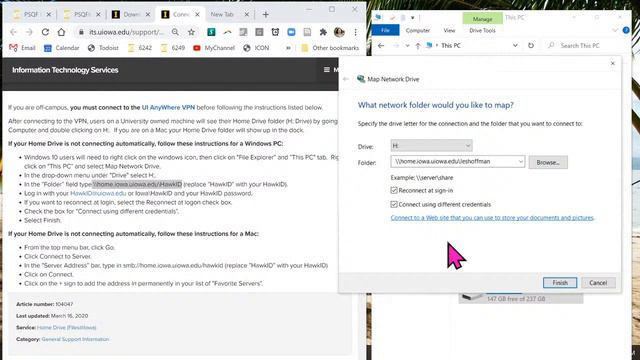Open Chrome extensions puzzle icon
Viewport: 640px width, 360px height.
pyautogui.click(x=323, y=32)
